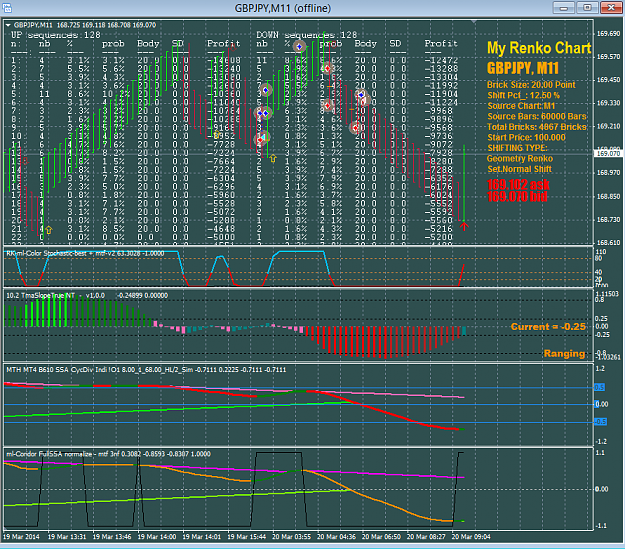The width and height of the screenshot is (625, 549).
Task: Click the chart shift triangle marker on top edge
Action: click(474, 21)
